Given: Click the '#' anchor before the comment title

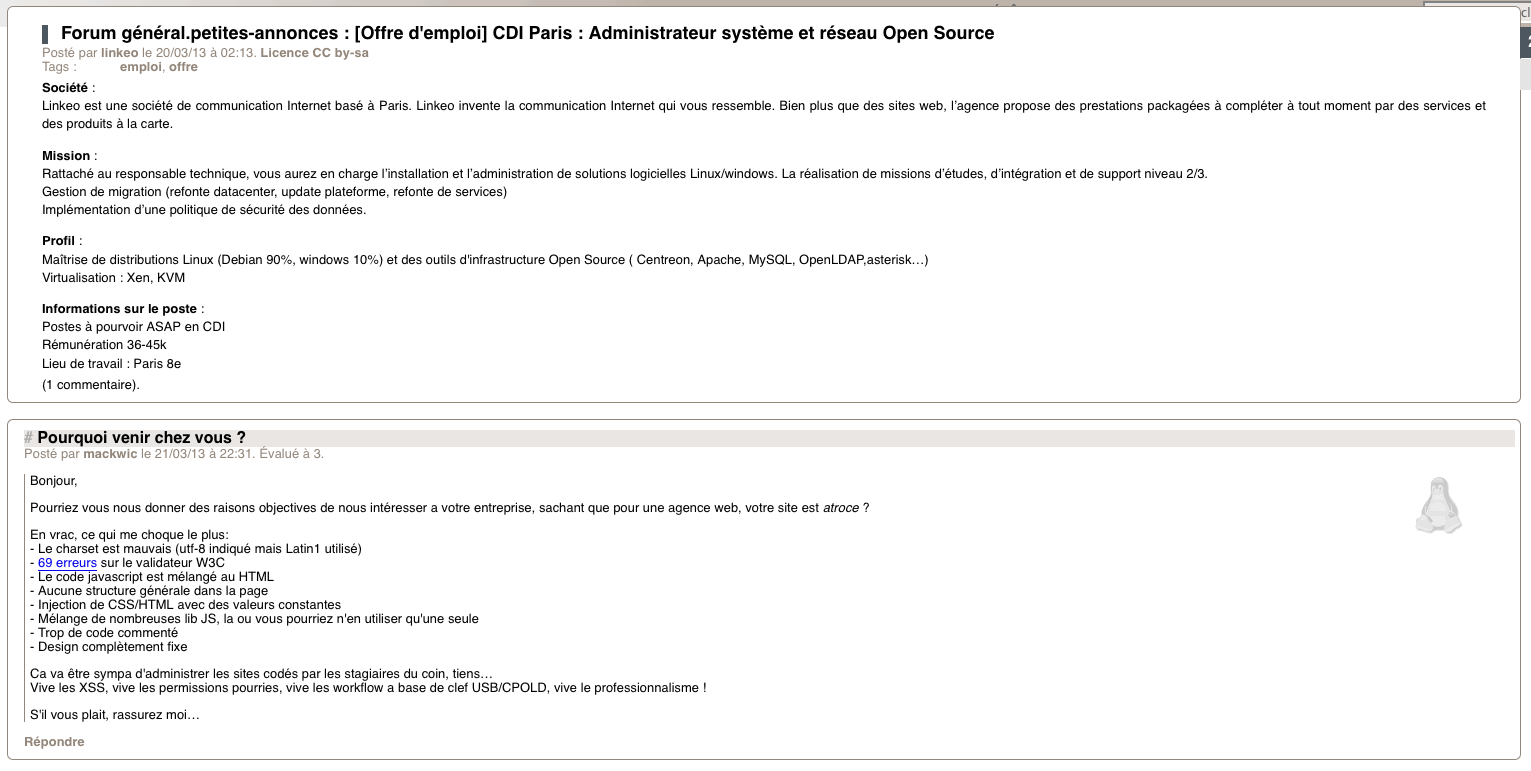Looking at the screenshot, I should pos(28,438).
